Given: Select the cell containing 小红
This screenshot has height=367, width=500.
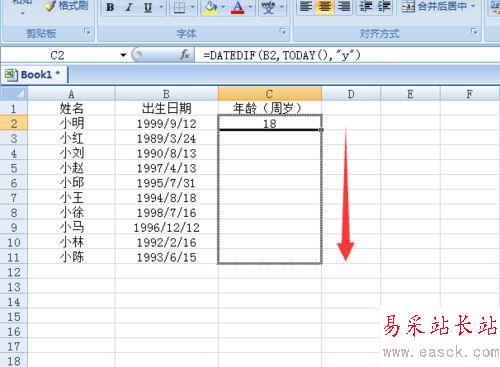Looking at the screenshot, I should [x=71, y=138].
